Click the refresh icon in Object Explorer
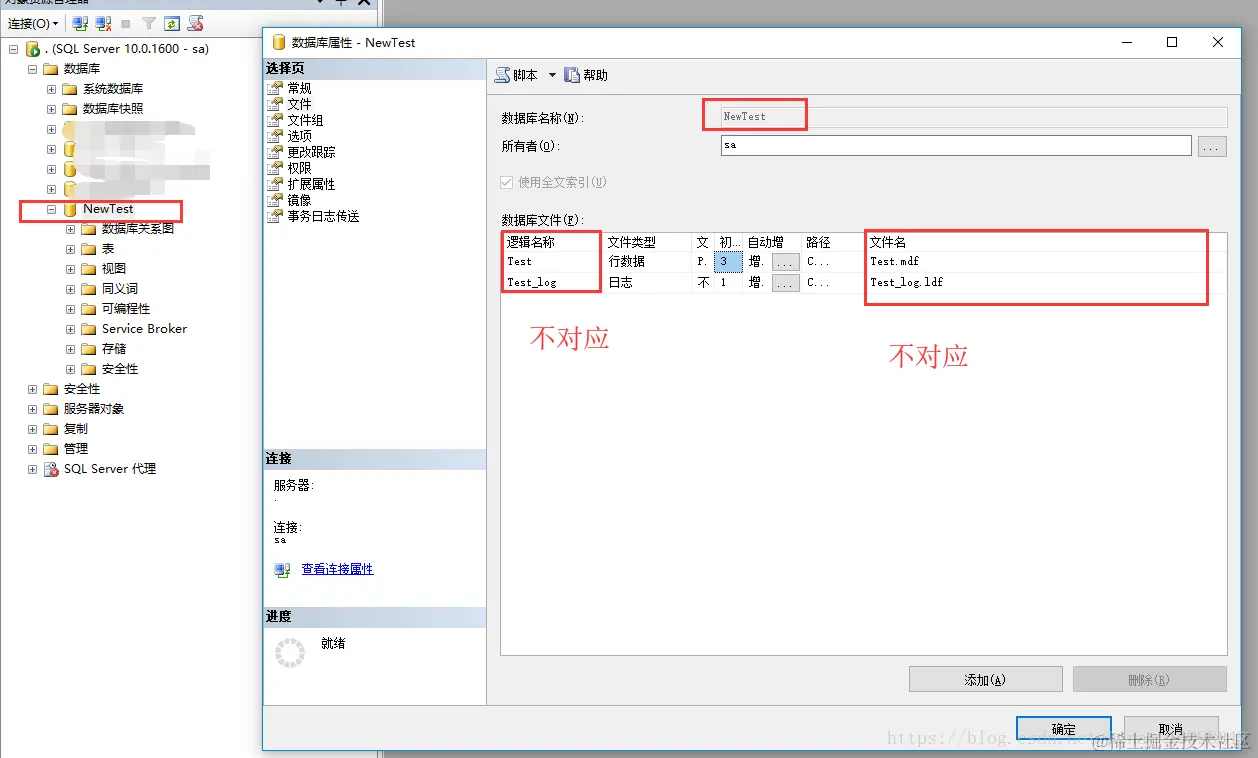Image resolution: width=1258 pixels, height=758 pixels. click(x=172, y=23)
